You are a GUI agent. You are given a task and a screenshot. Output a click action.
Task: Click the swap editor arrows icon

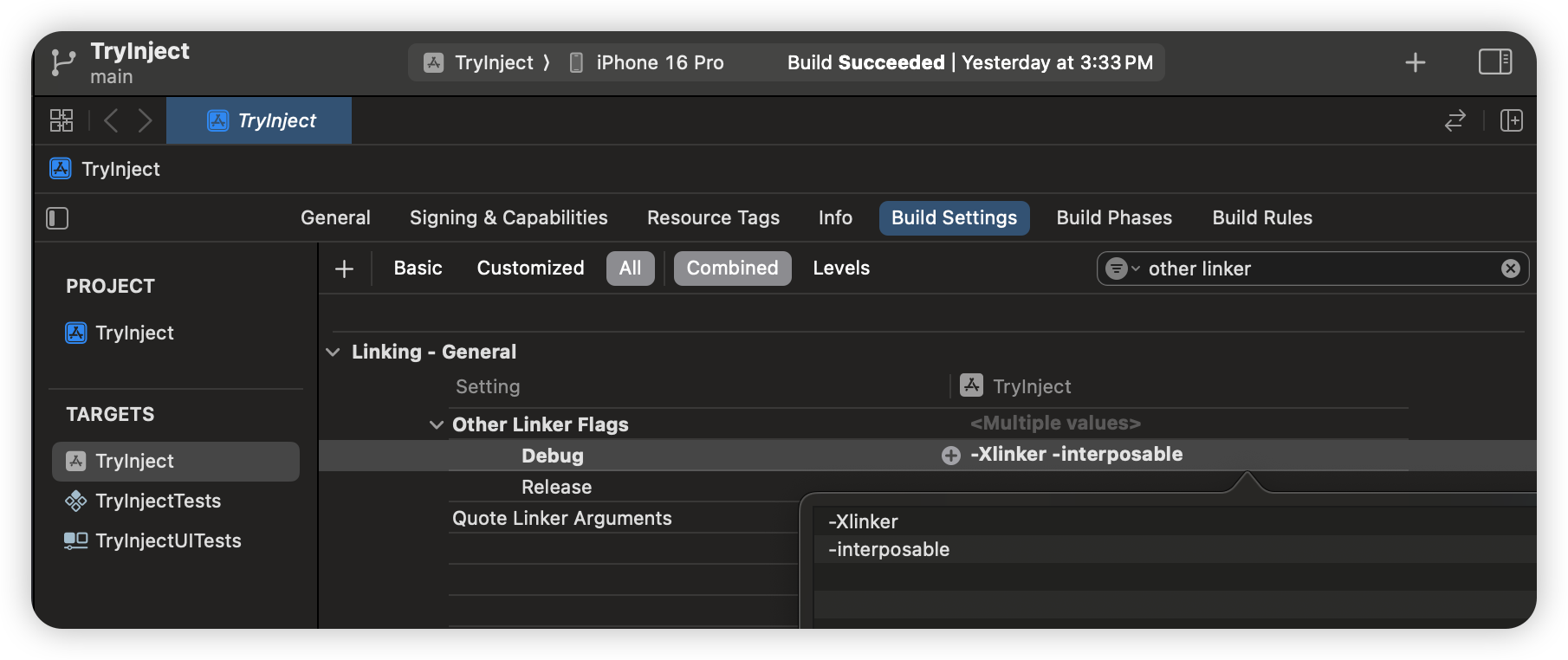(x=1455, y=120)
